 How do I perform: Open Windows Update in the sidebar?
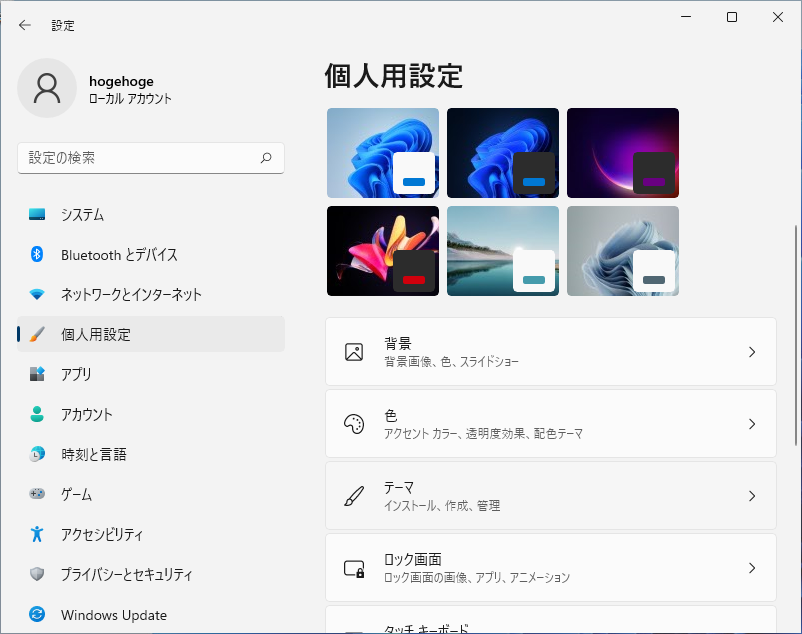pyautogui.click(x=151, y=614)
